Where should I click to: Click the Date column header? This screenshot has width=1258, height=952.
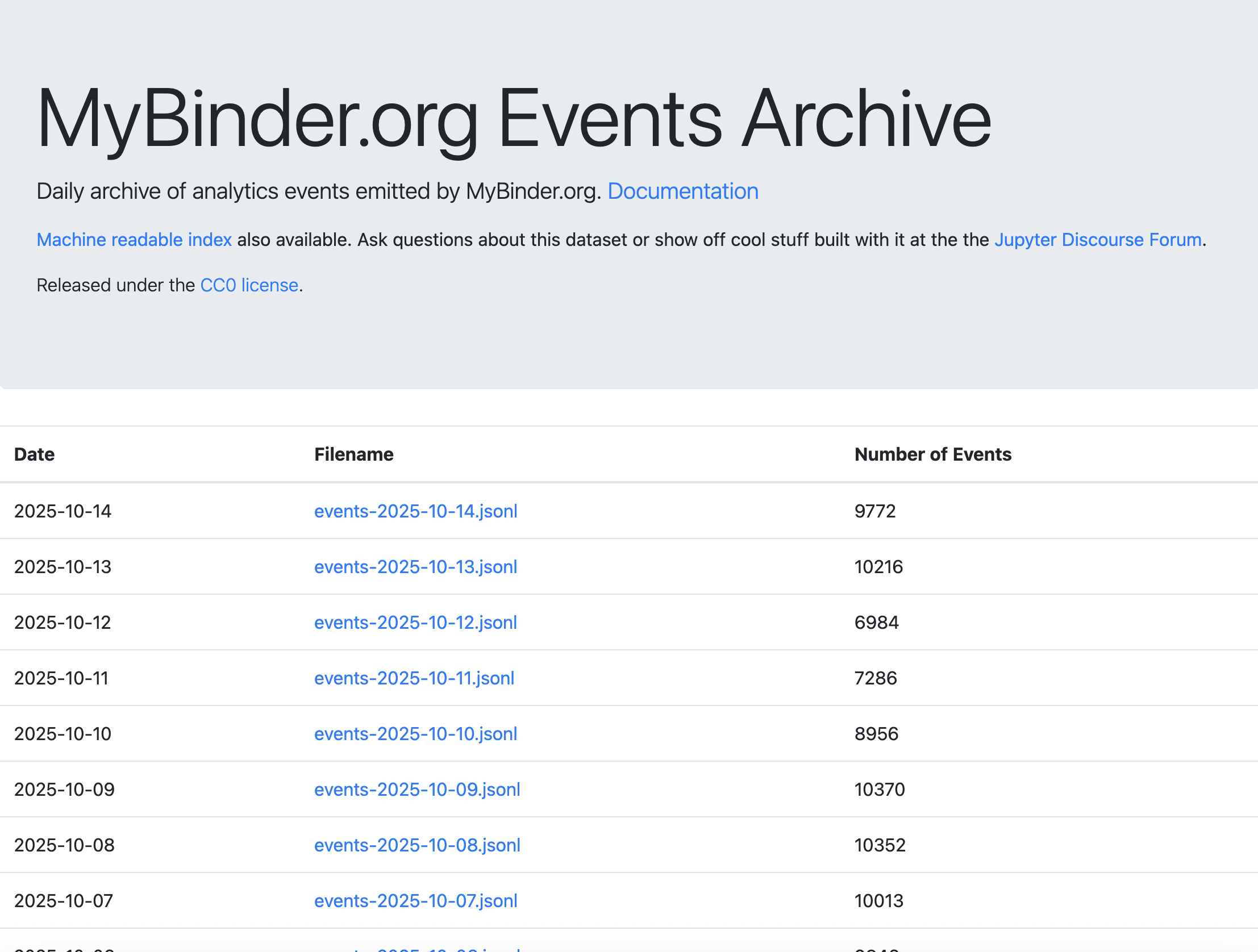[34, 454]
